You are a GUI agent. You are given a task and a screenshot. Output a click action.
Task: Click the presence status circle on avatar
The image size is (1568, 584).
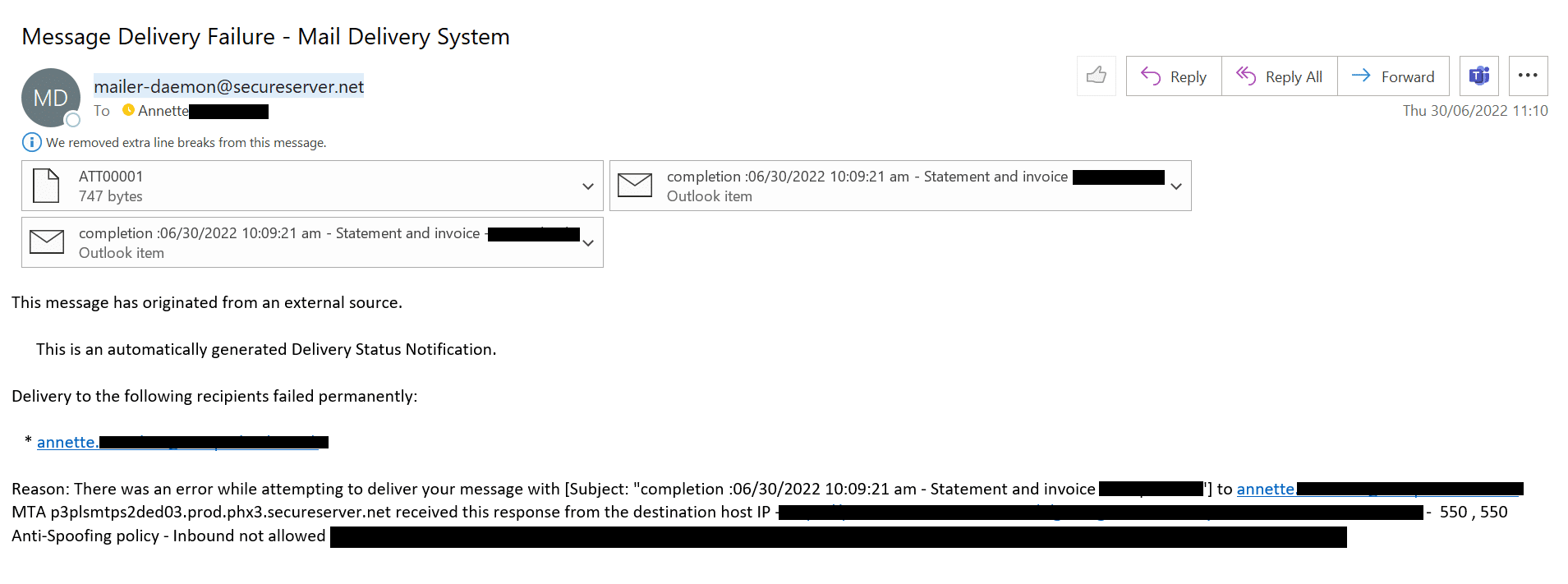(73, 120)
